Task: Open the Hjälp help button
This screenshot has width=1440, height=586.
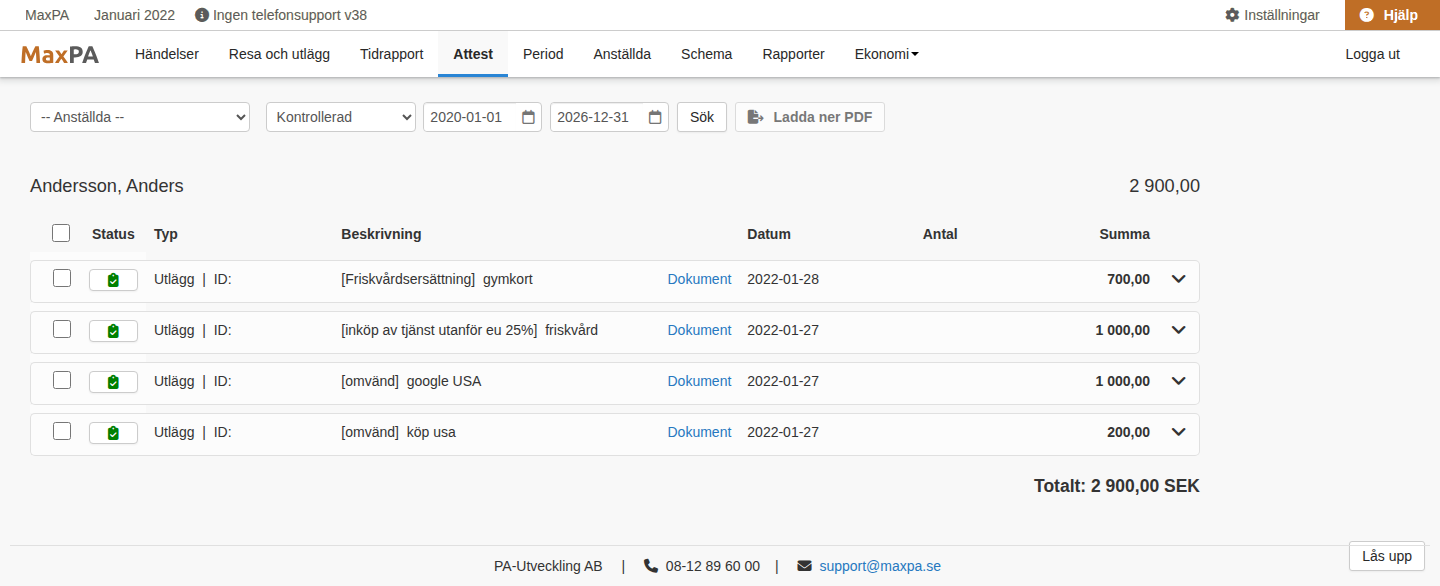Action: click(x=1392, y=15)
